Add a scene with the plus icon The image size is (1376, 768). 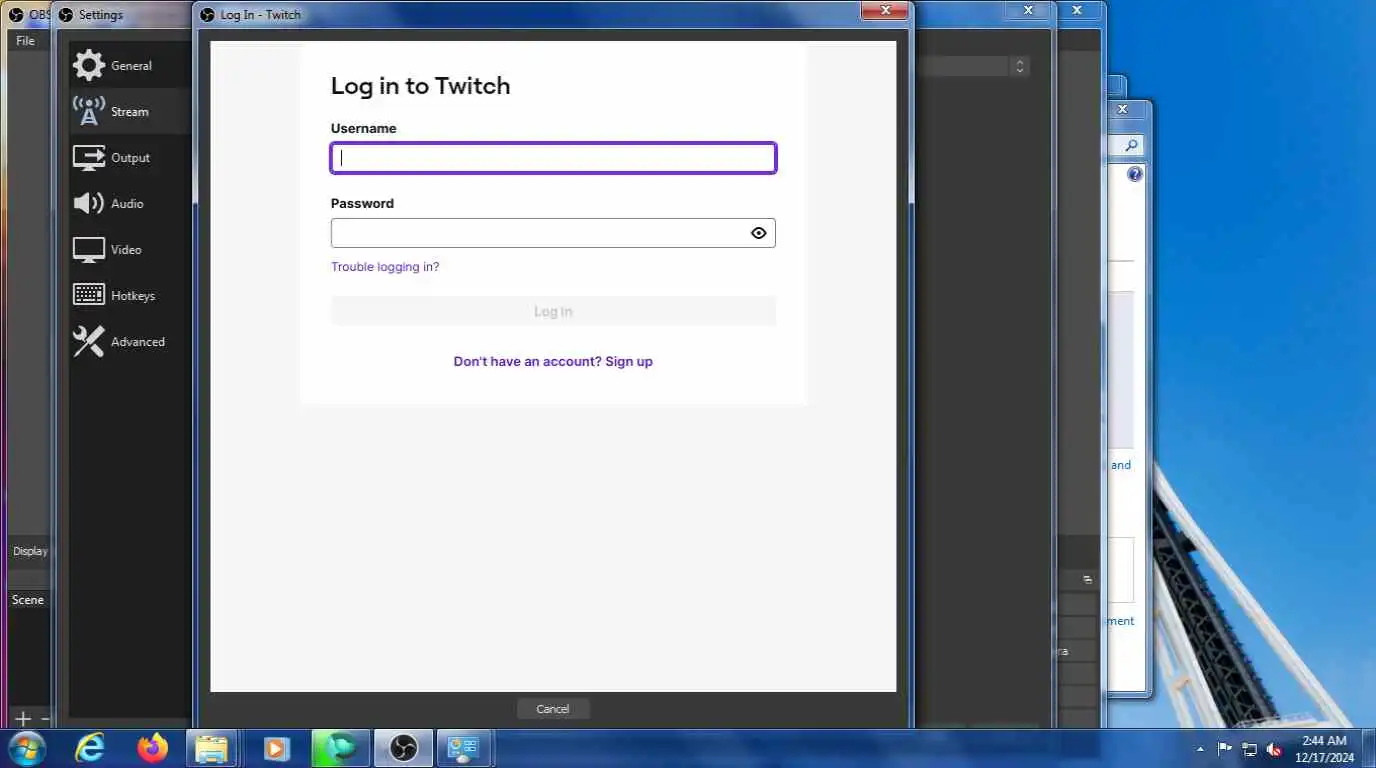(x=23, y=718)
